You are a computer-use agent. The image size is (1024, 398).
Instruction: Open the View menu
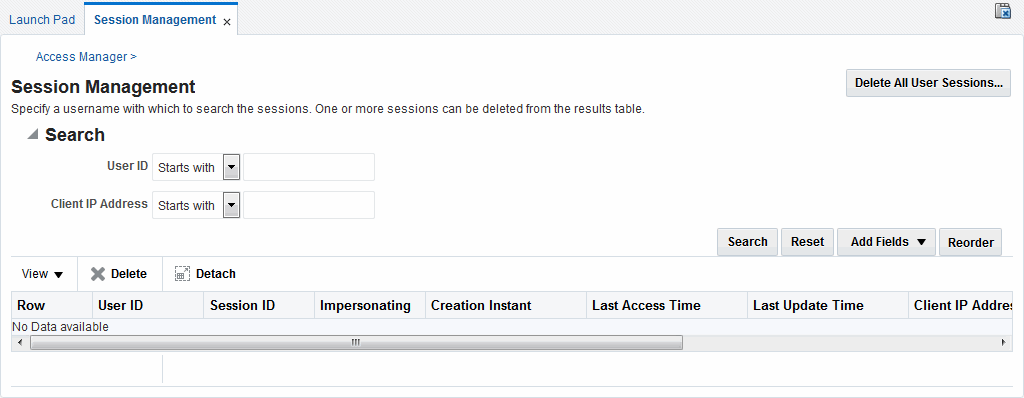[42, 274]
